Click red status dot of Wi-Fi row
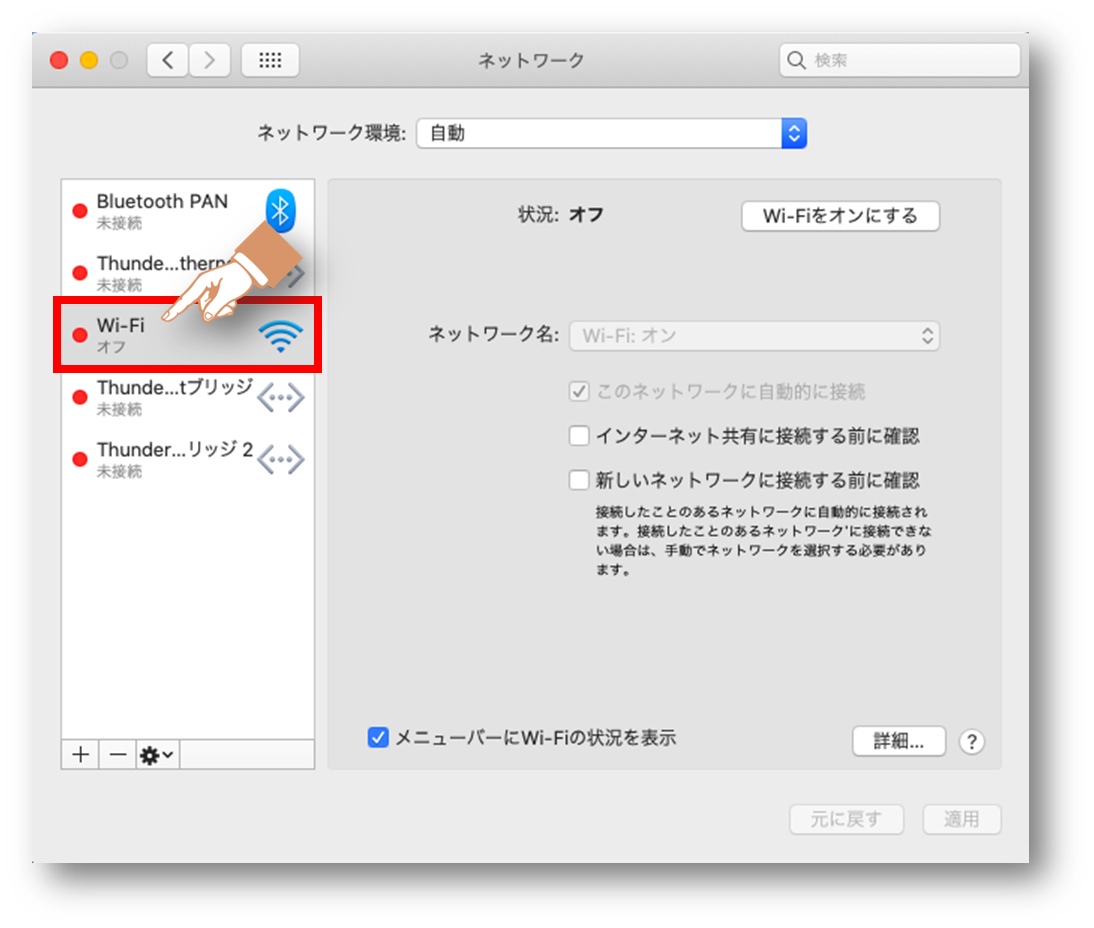 pos(80,336)
